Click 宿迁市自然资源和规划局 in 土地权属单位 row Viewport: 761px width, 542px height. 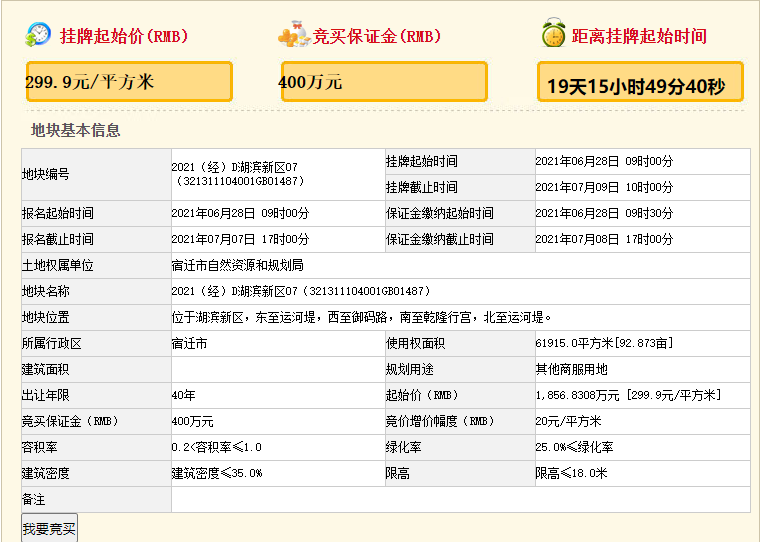tap(237, 265)
